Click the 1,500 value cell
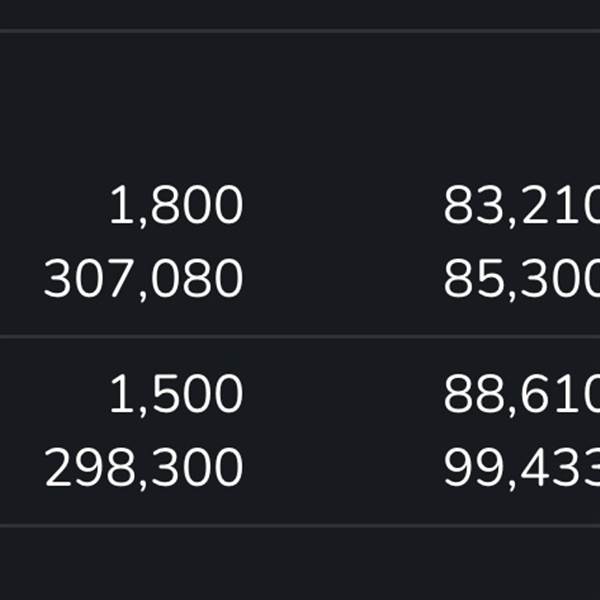This screenshot has height=600, width=600. click(176, 395)
